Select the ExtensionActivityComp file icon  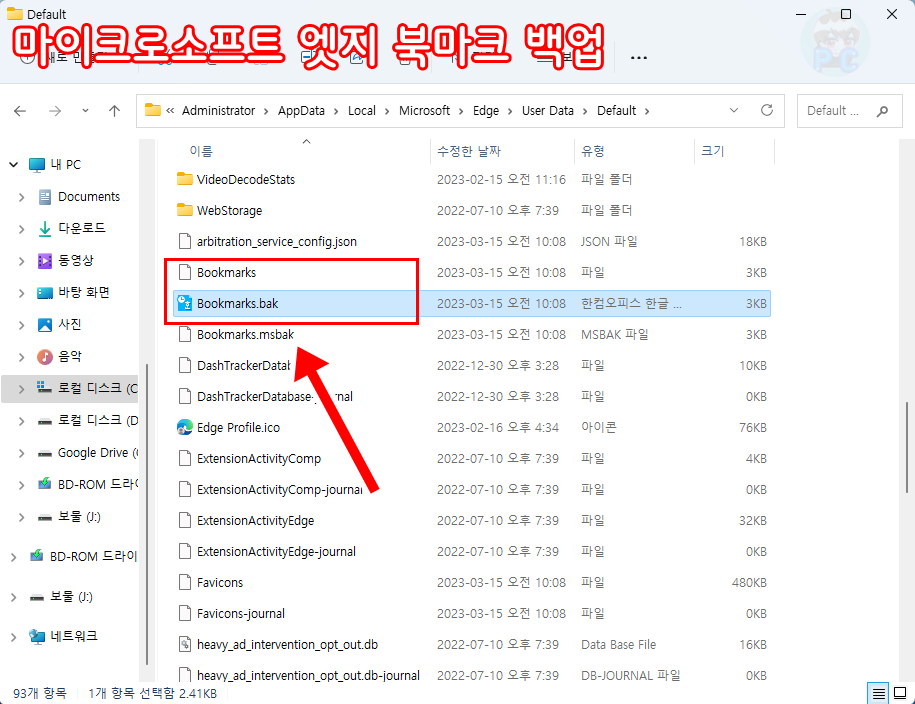pos(184,458)
